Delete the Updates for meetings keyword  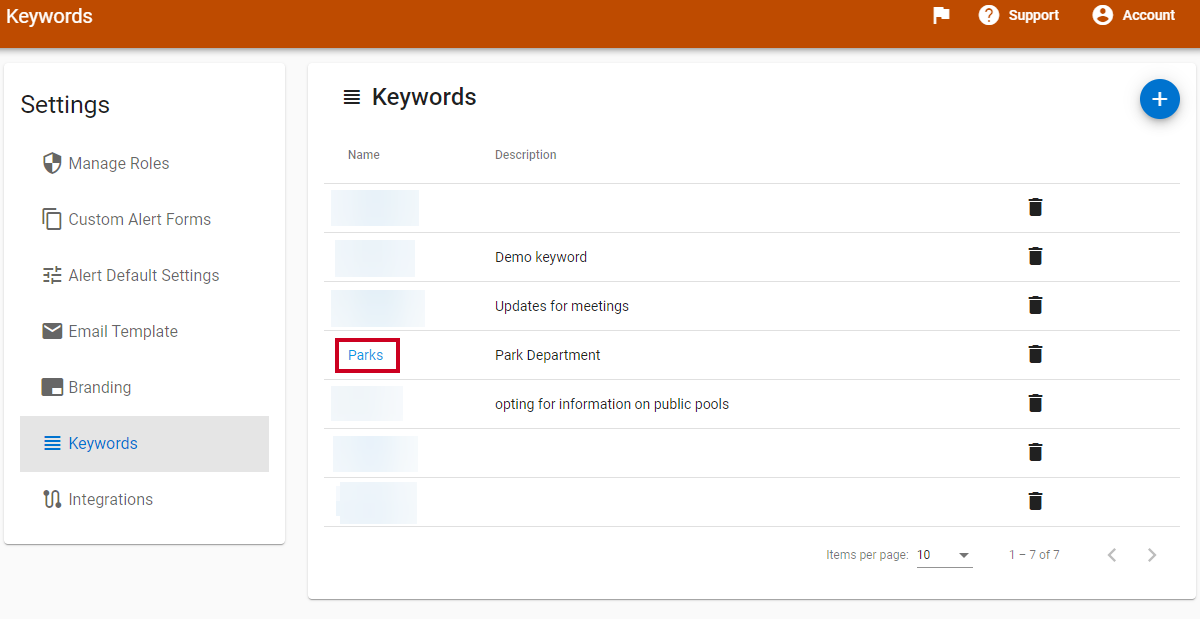tap(1035, 305)
